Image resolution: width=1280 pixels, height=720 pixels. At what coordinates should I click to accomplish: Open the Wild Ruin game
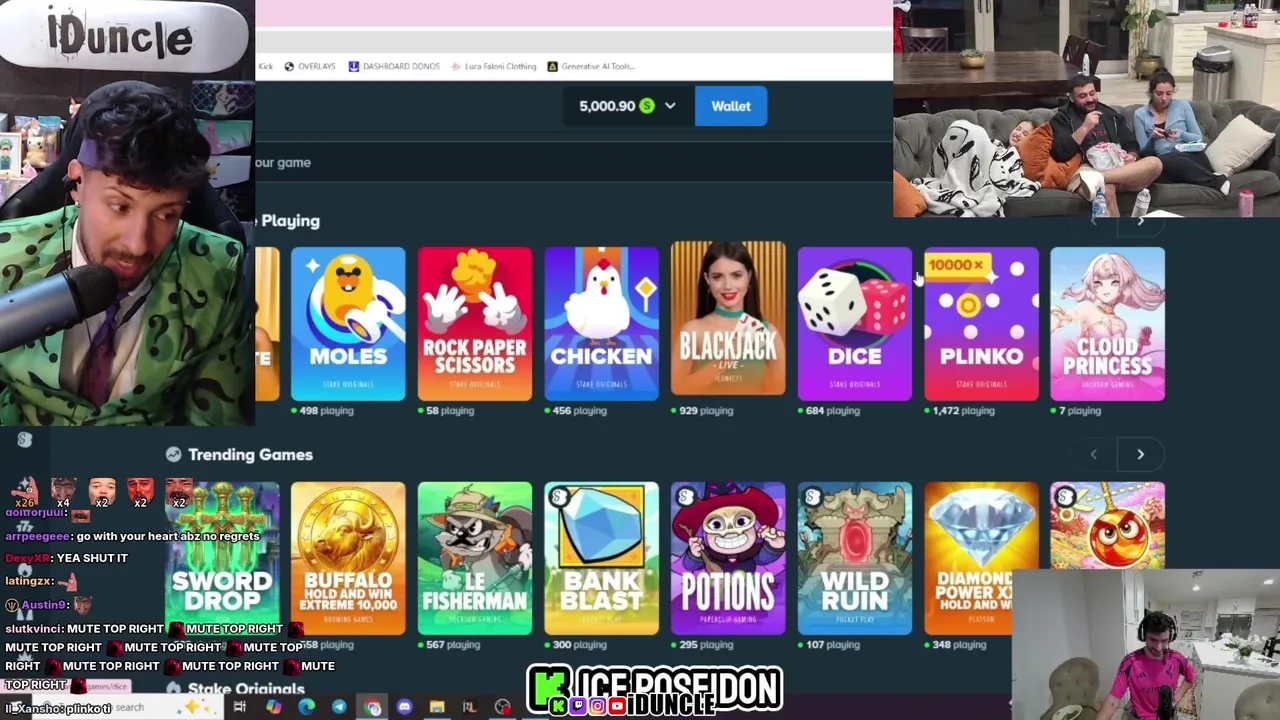coord(855,558)
